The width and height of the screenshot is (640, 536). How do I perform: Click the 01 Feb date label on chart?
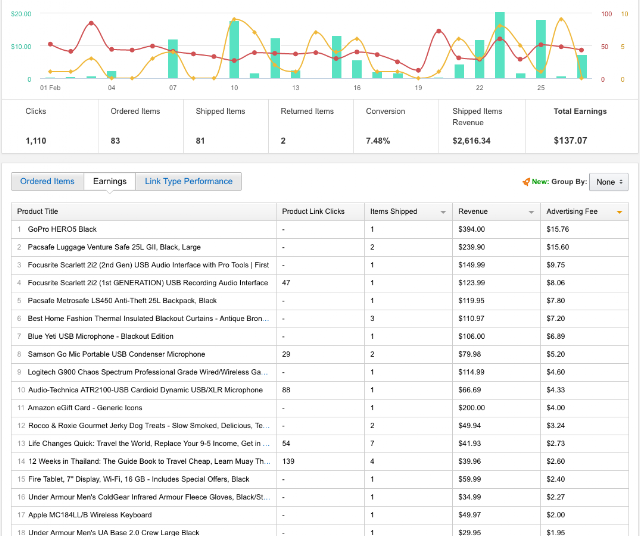pos(49,87)
